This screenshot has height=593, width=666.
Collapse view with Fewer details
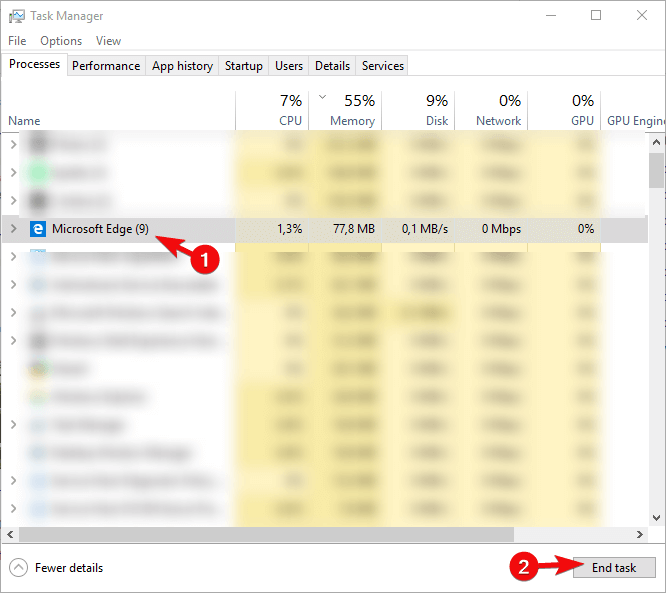point(56,568)
